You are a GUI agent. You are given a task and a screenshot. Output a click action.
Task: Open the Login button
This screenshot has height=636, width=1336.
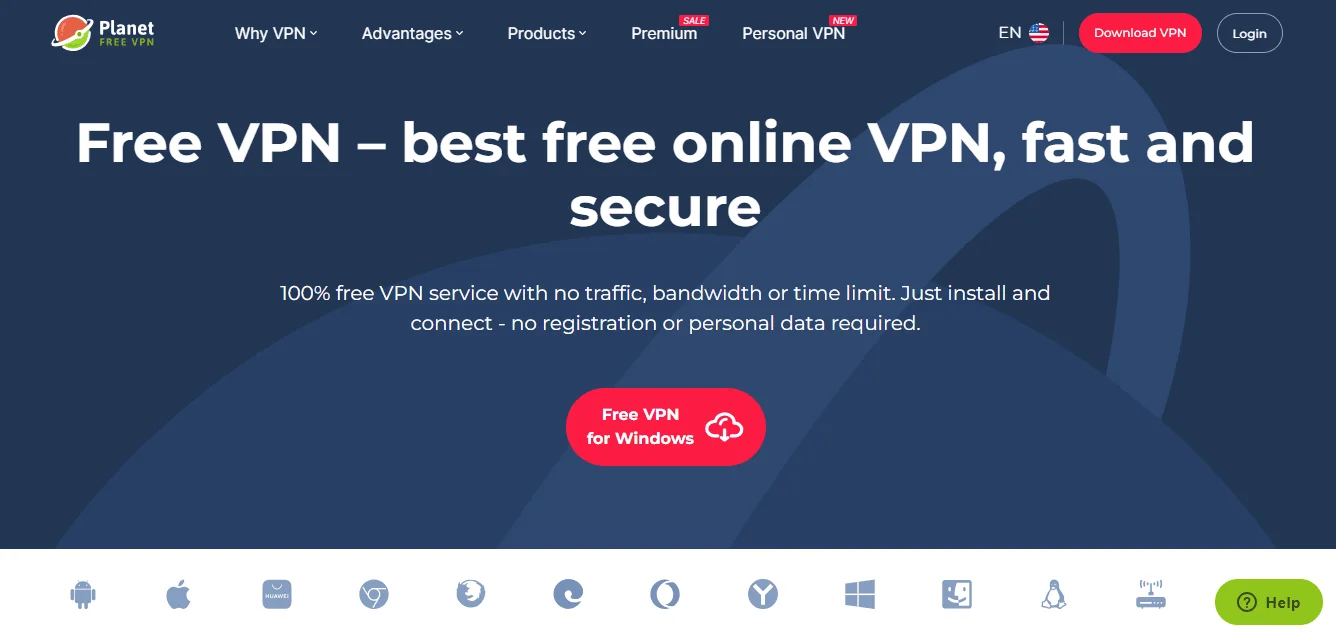point(1249,33)
